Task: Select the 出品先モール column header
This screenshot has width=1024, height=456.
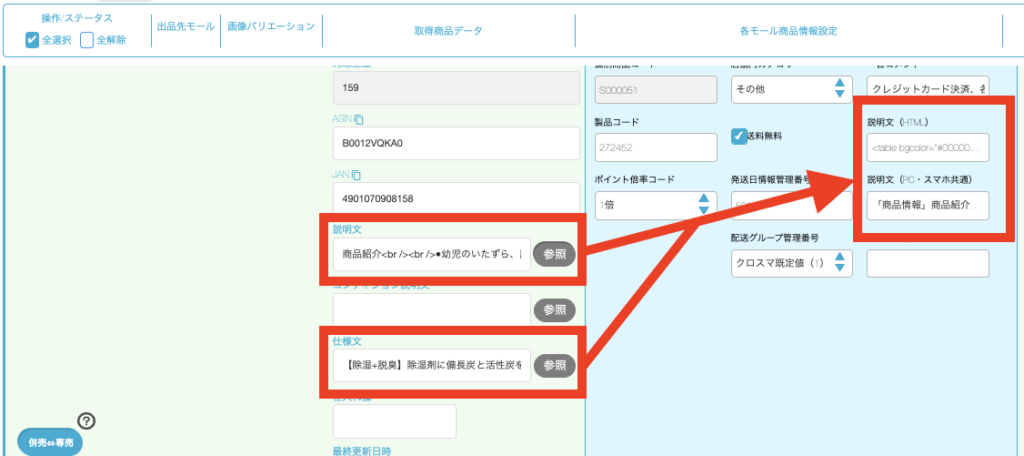Action: coord(186,27)
